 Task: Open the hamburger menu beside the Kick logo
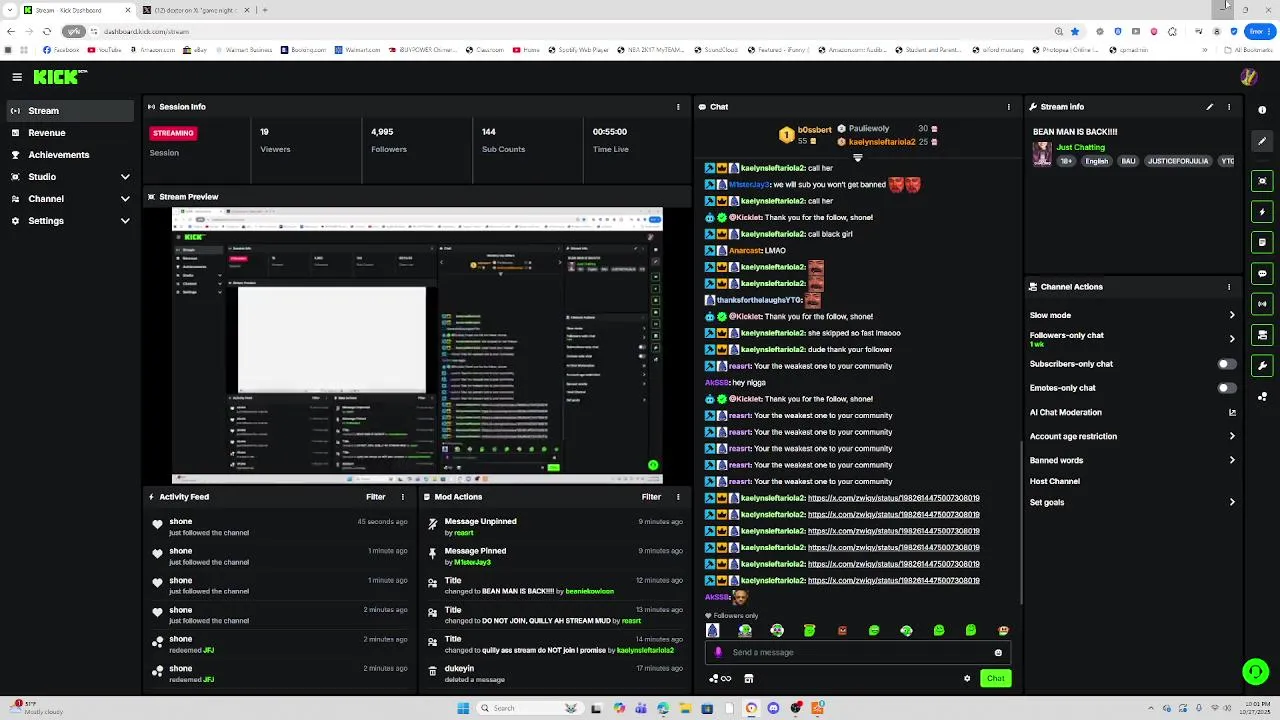tap(17, 77)
